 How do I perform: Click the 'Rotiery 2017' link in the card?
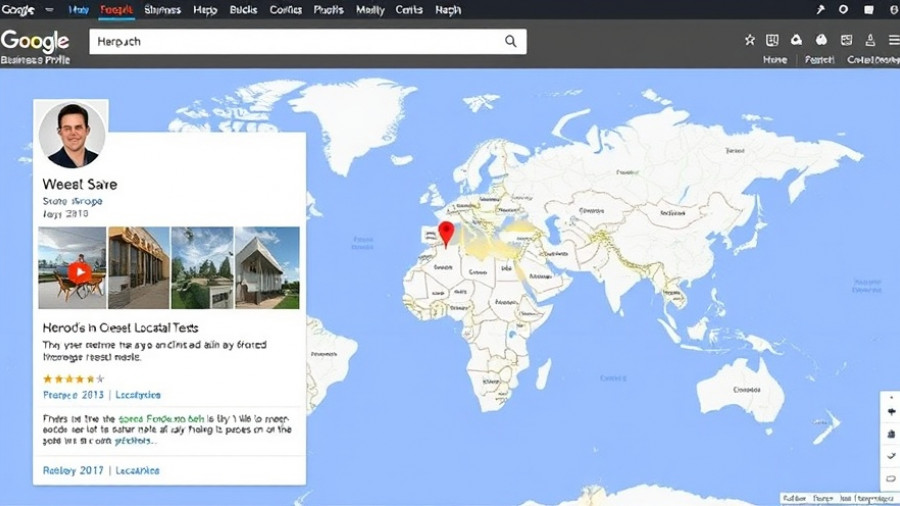point(71,470)
